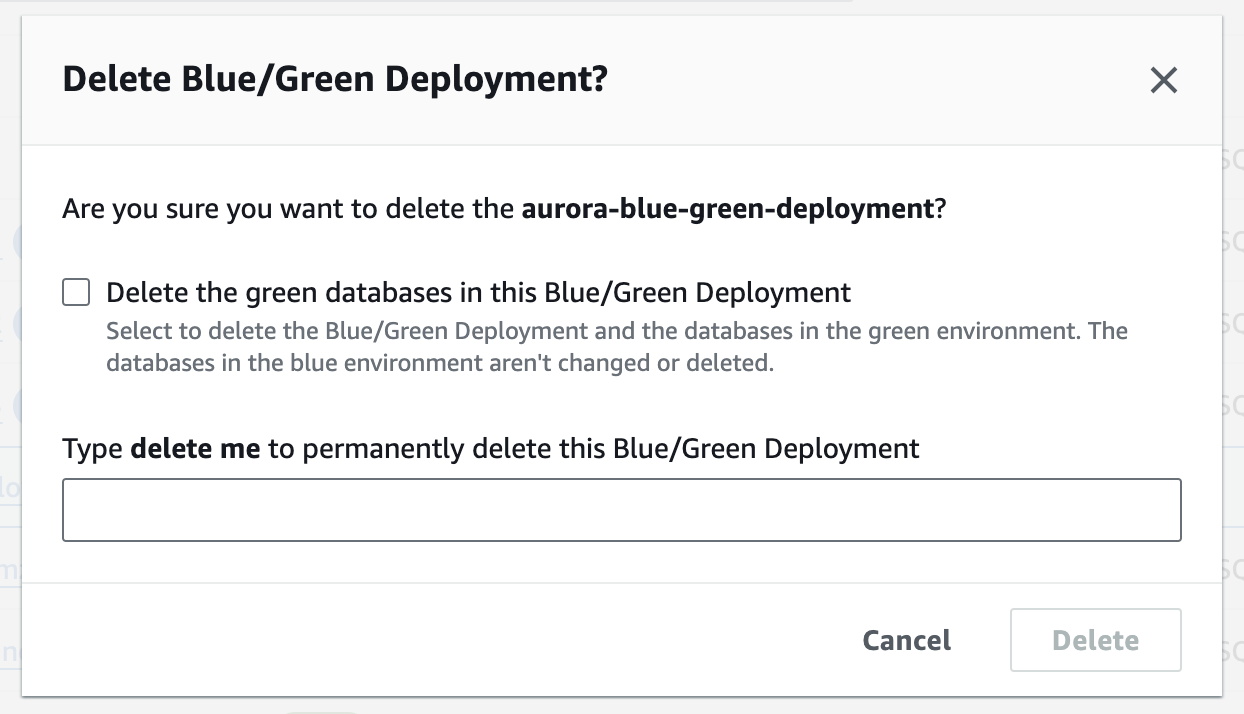
Task: Click the dialog header area
Action: click(620, 78)
